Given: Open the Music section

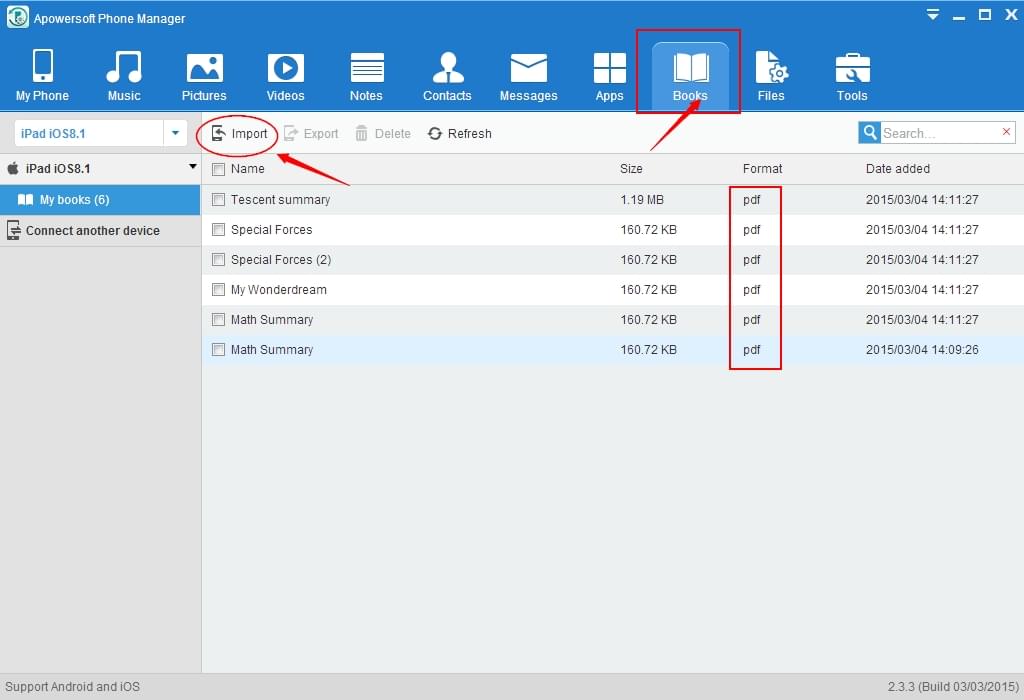Looking at the screenshot, I should coord(124,74).
